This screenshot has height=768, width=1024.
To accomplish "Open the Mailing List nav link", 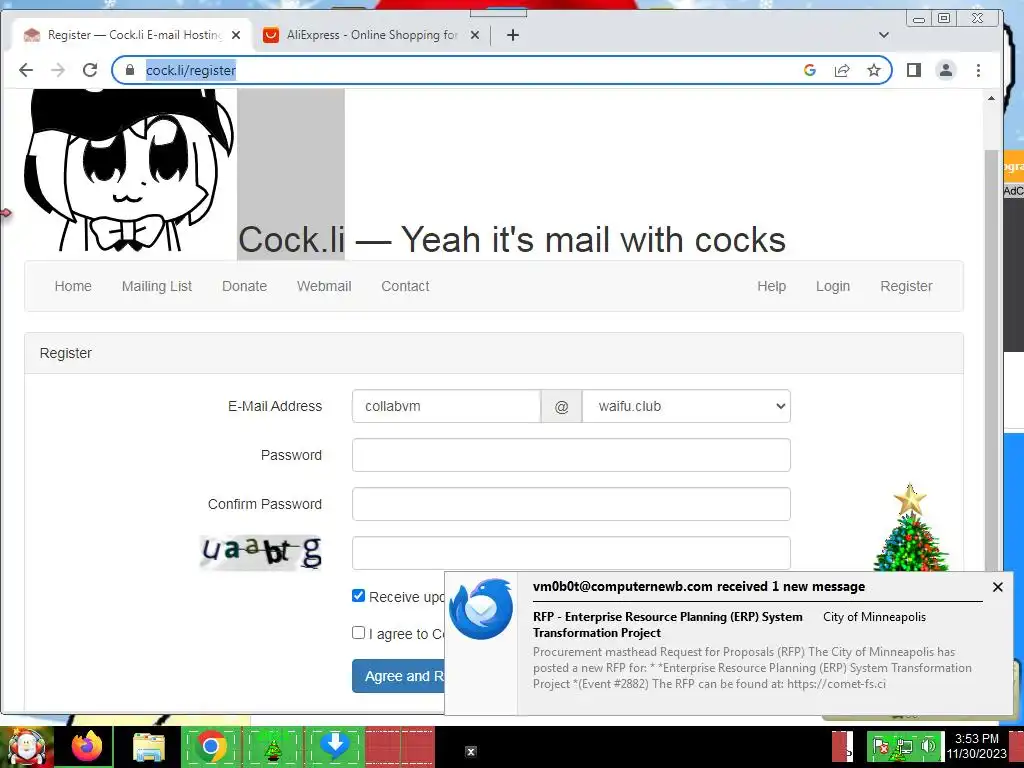I will point(157,286).
